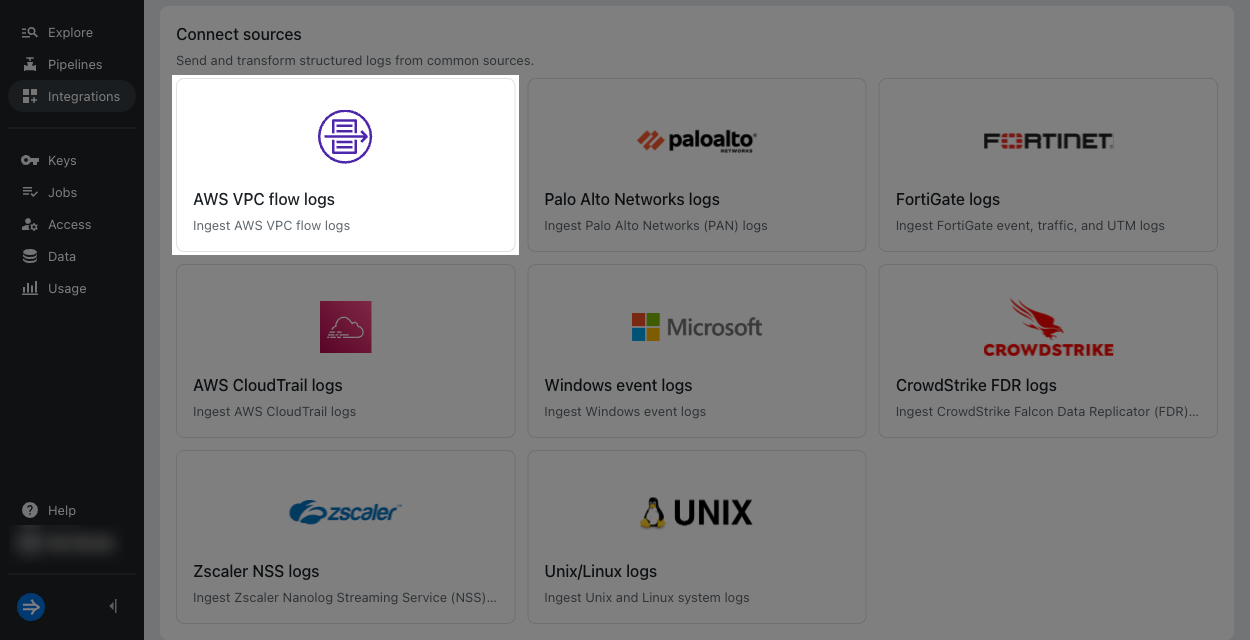Open Zscaler NSS logs title
Screen dimensions: 1250x640
(x=256, y=571)
